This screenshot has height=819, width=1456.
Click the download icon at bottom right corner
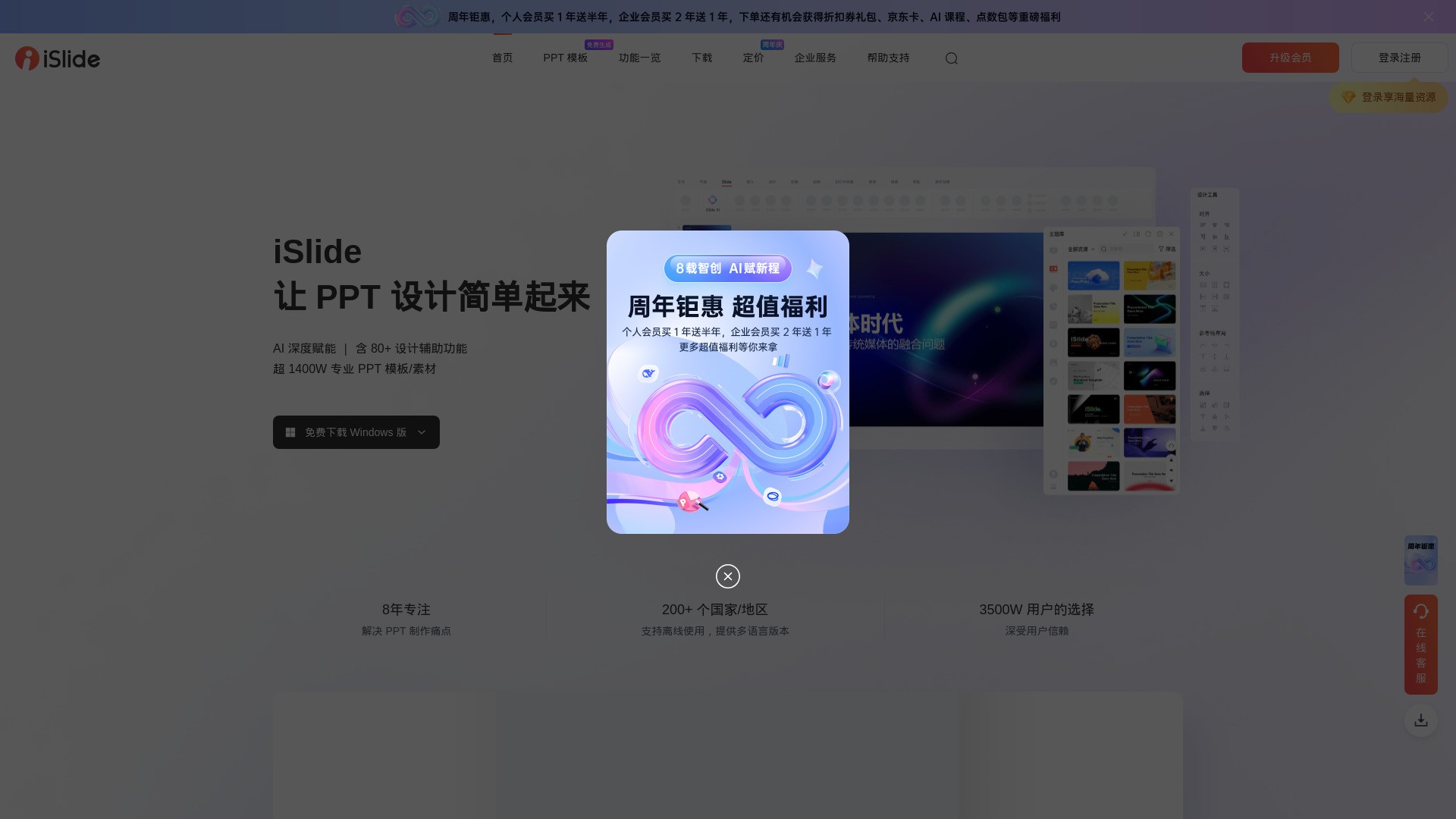click(1420, 720)
